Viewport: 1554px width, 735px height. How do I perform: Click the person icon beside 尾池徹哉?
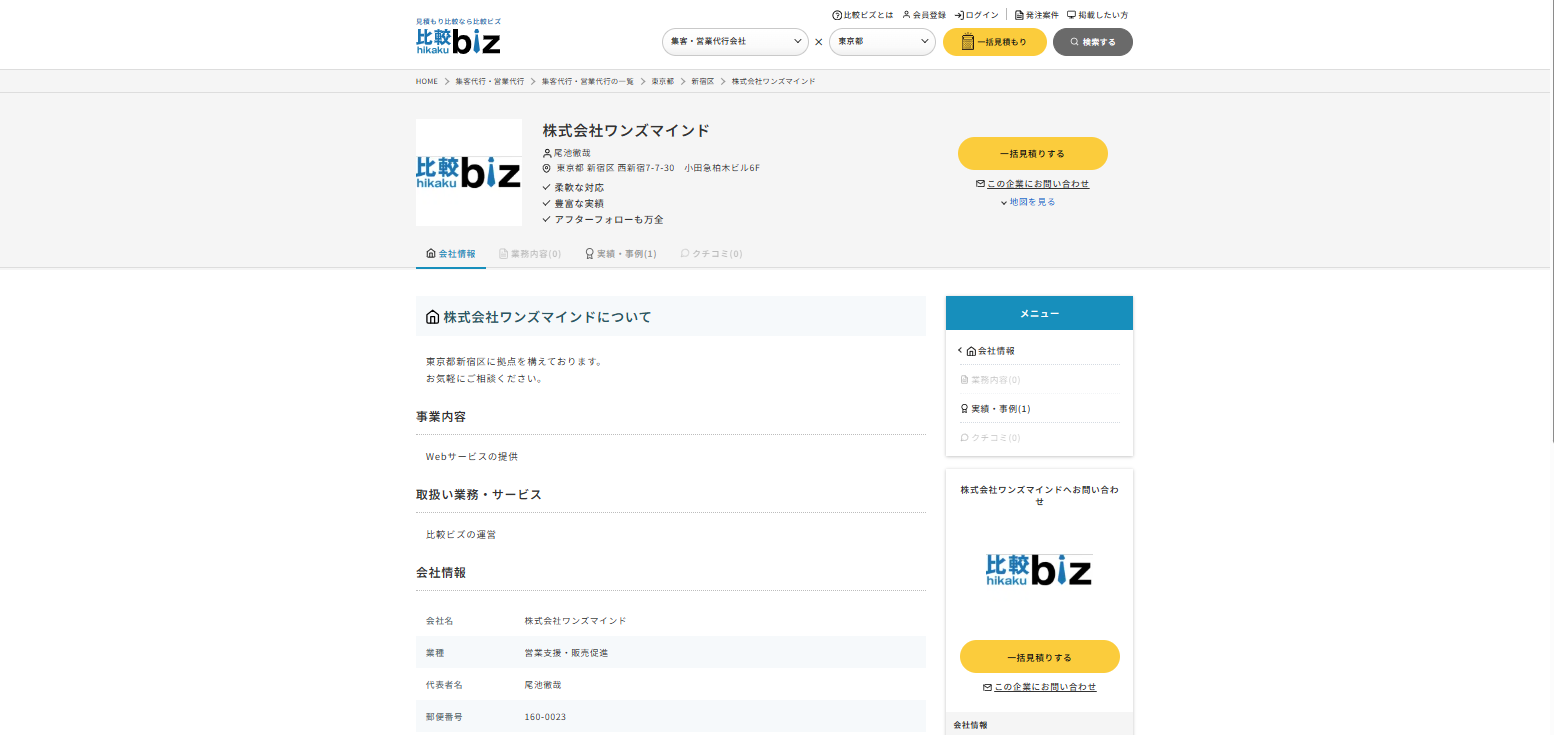[x=547, y=153]
